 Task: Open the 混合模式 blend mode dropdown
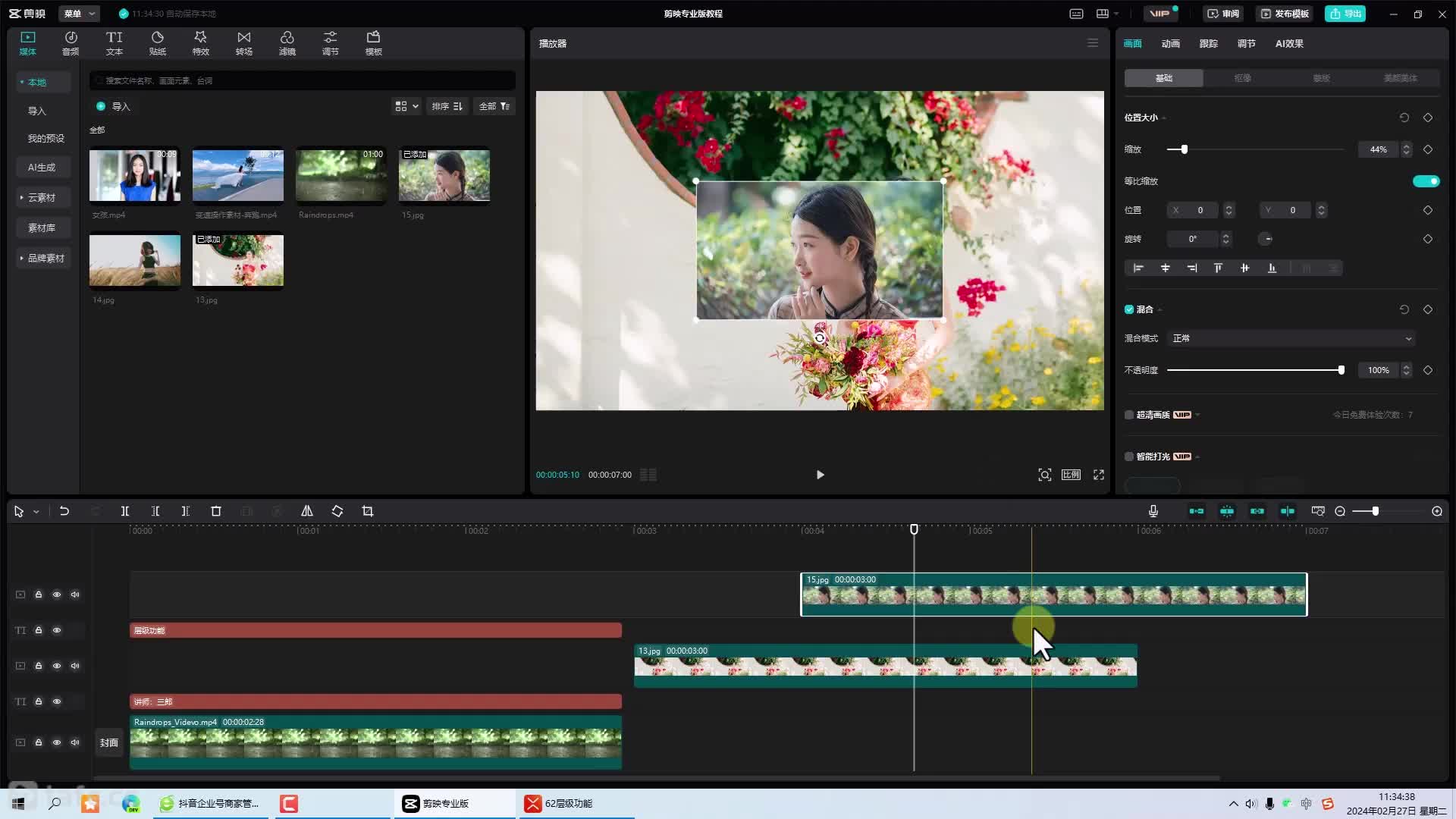(1291, 338)
